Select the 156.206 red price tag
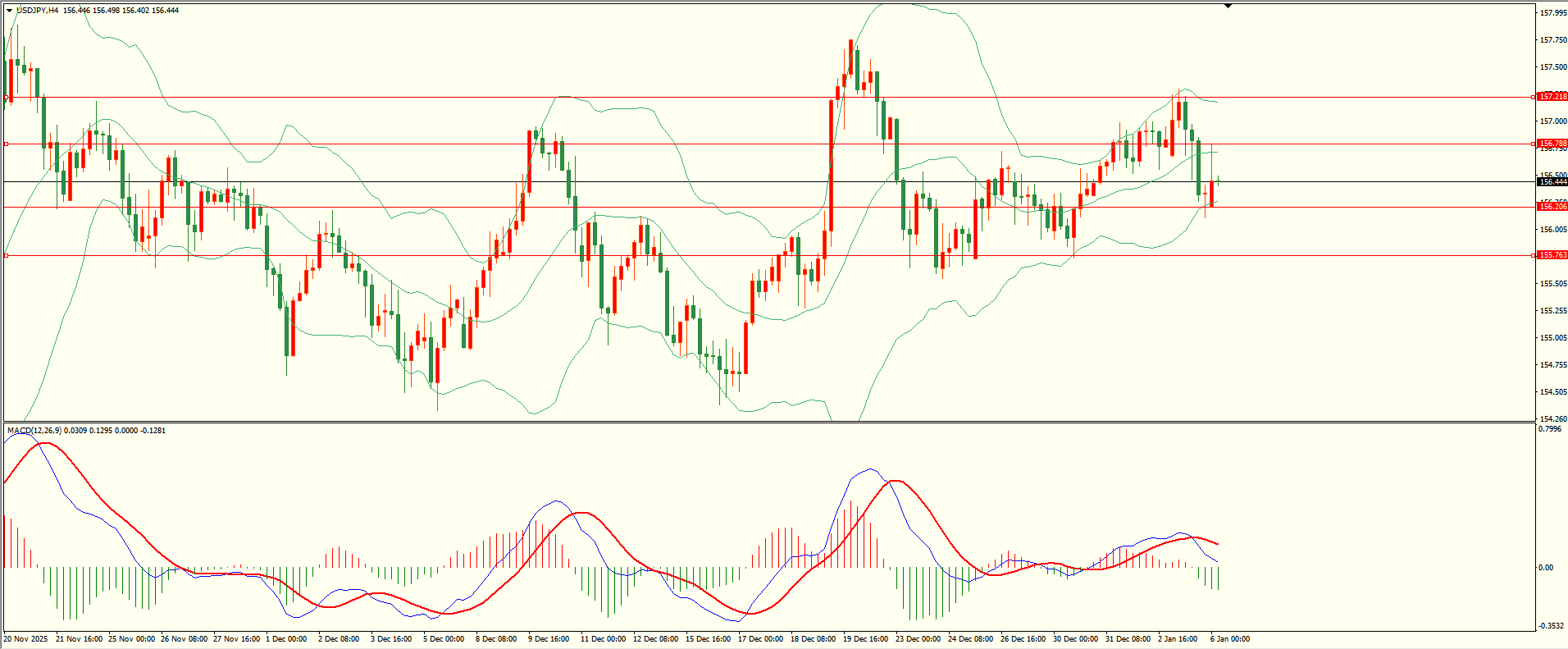 coord(1552,207)
